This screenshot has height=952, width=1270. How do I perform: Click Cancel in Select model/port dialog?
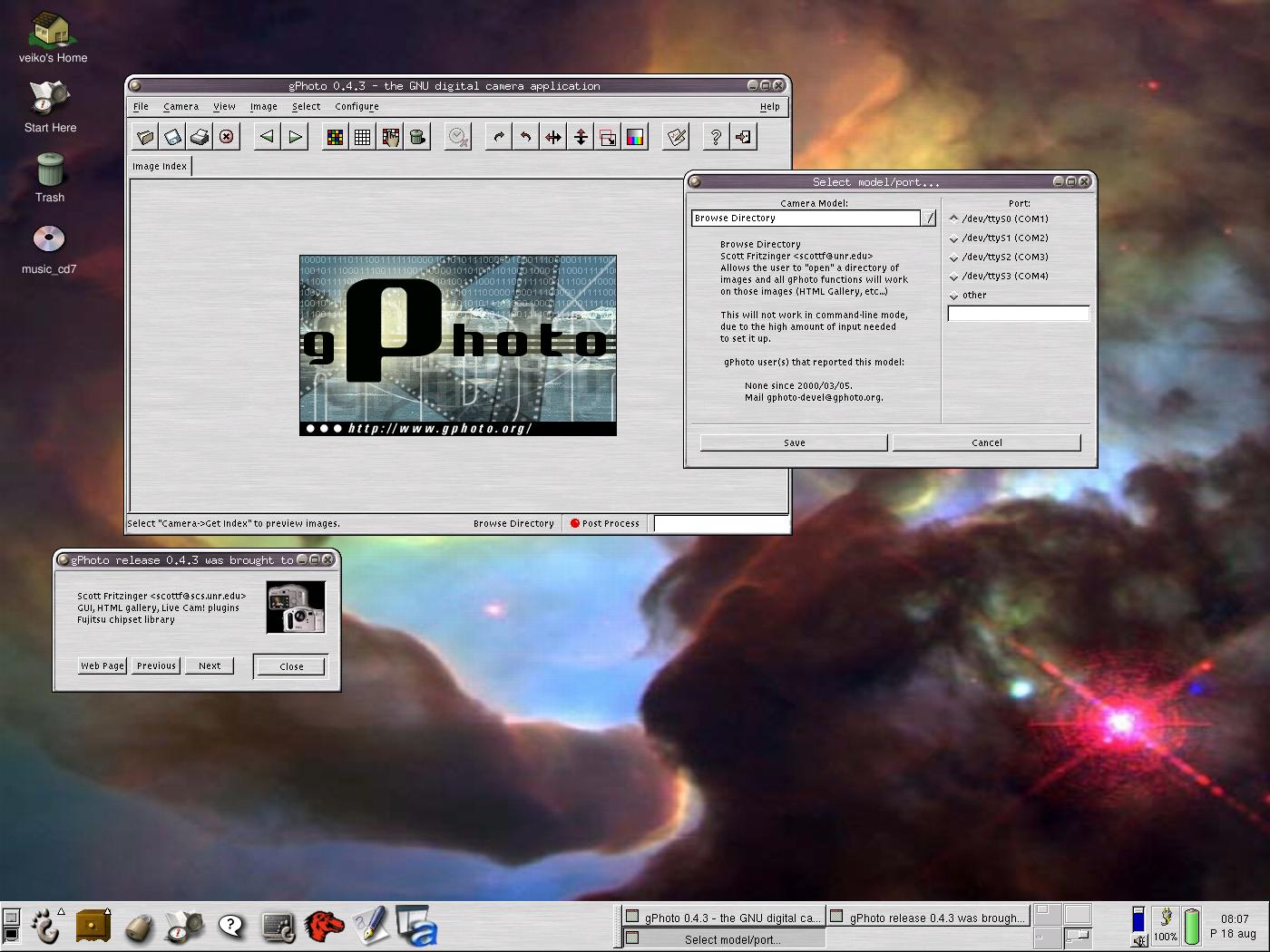pos(987,442)
